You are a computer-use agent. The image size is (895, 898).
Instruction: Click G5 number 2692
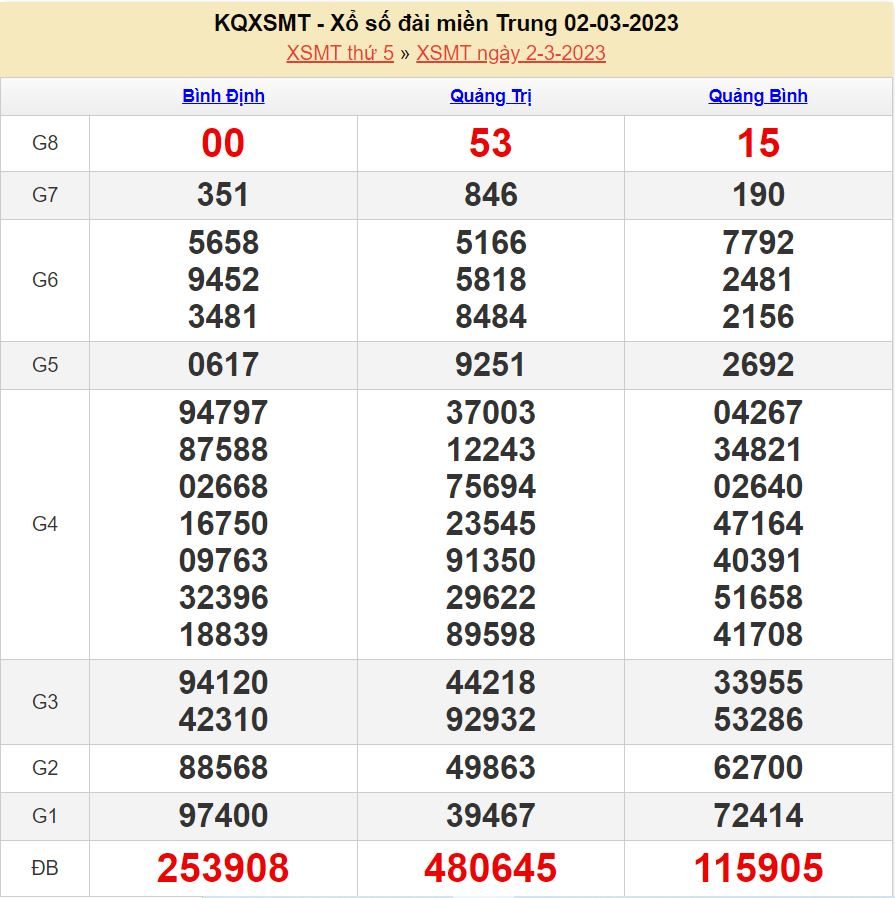758,365
